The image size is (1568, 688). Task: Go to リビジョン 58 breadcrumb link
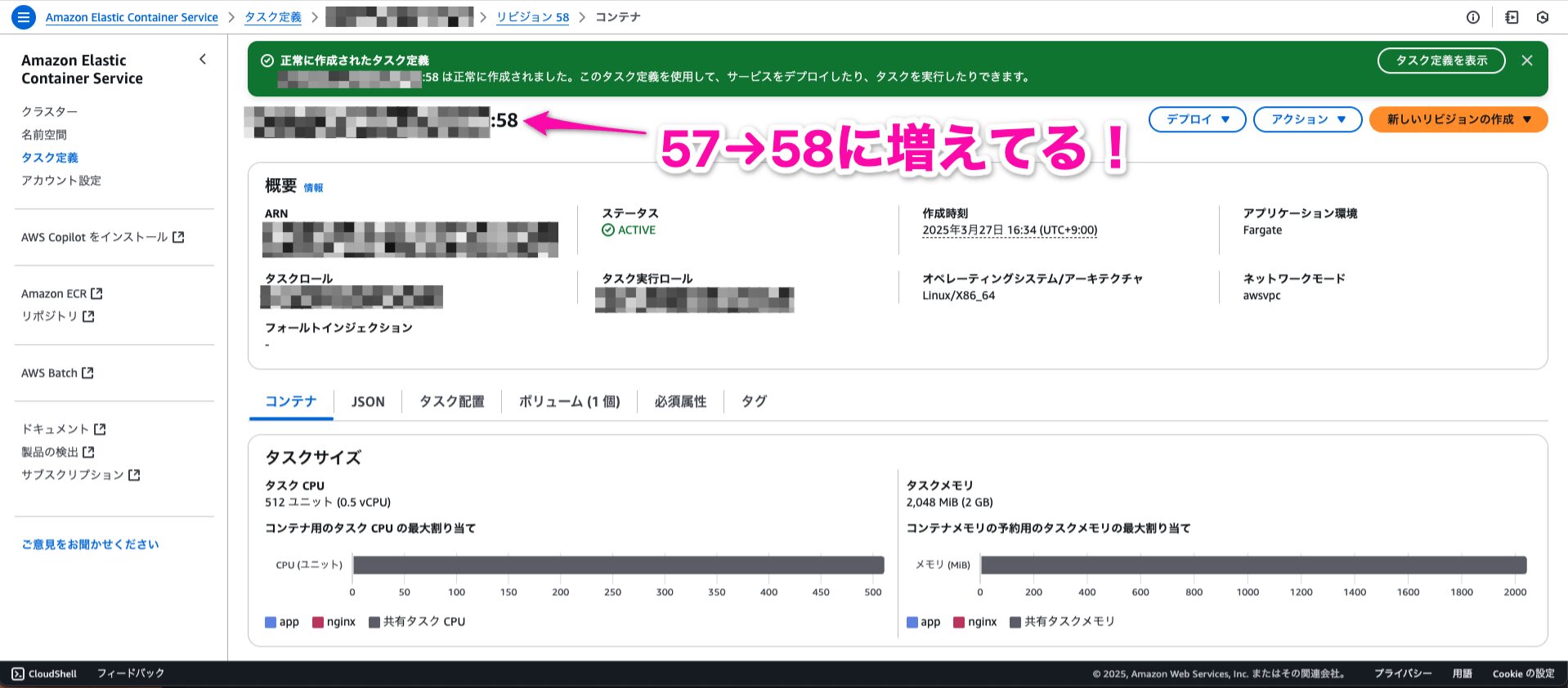pos(532,17)
